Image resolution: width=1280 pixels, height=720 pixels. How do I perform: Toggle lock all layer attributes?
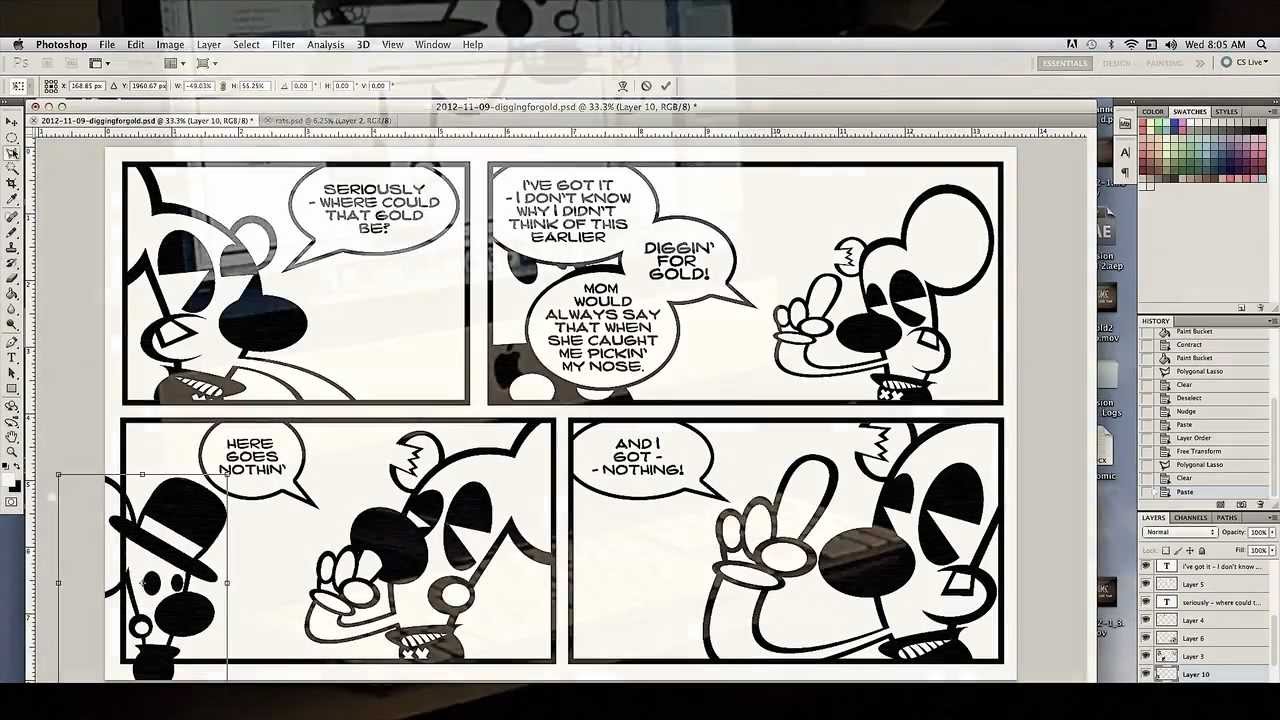(1202, 550)
